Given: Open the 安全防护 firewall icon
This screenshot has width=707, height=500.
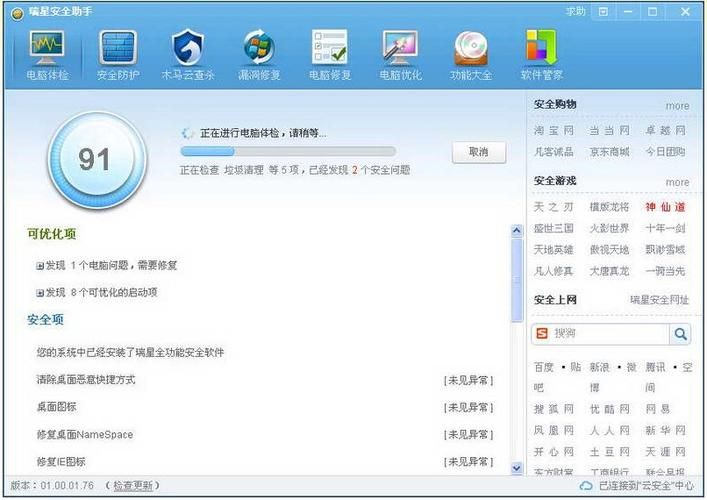Looking at the screenshot, I should coord(118,48).
